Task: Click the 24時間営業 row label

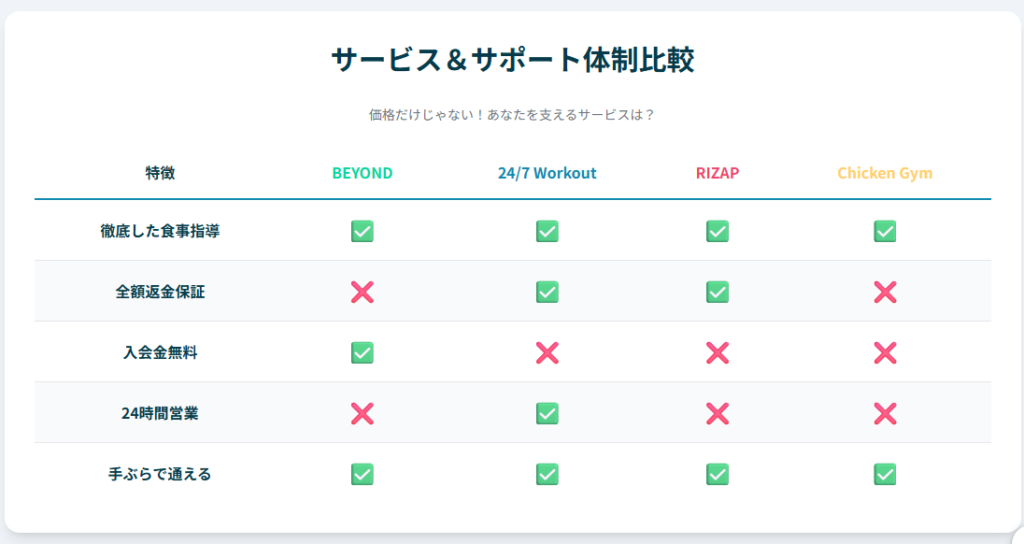Action: click(160, 413)
